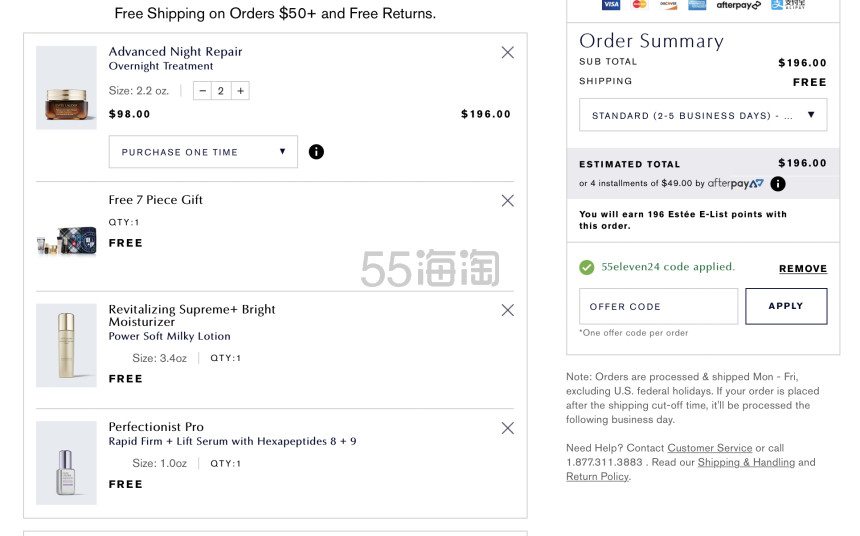This screenshot has height=536, width=860.
Task: Open the Afterpay installments info icon
Action: tap(778, 184)
